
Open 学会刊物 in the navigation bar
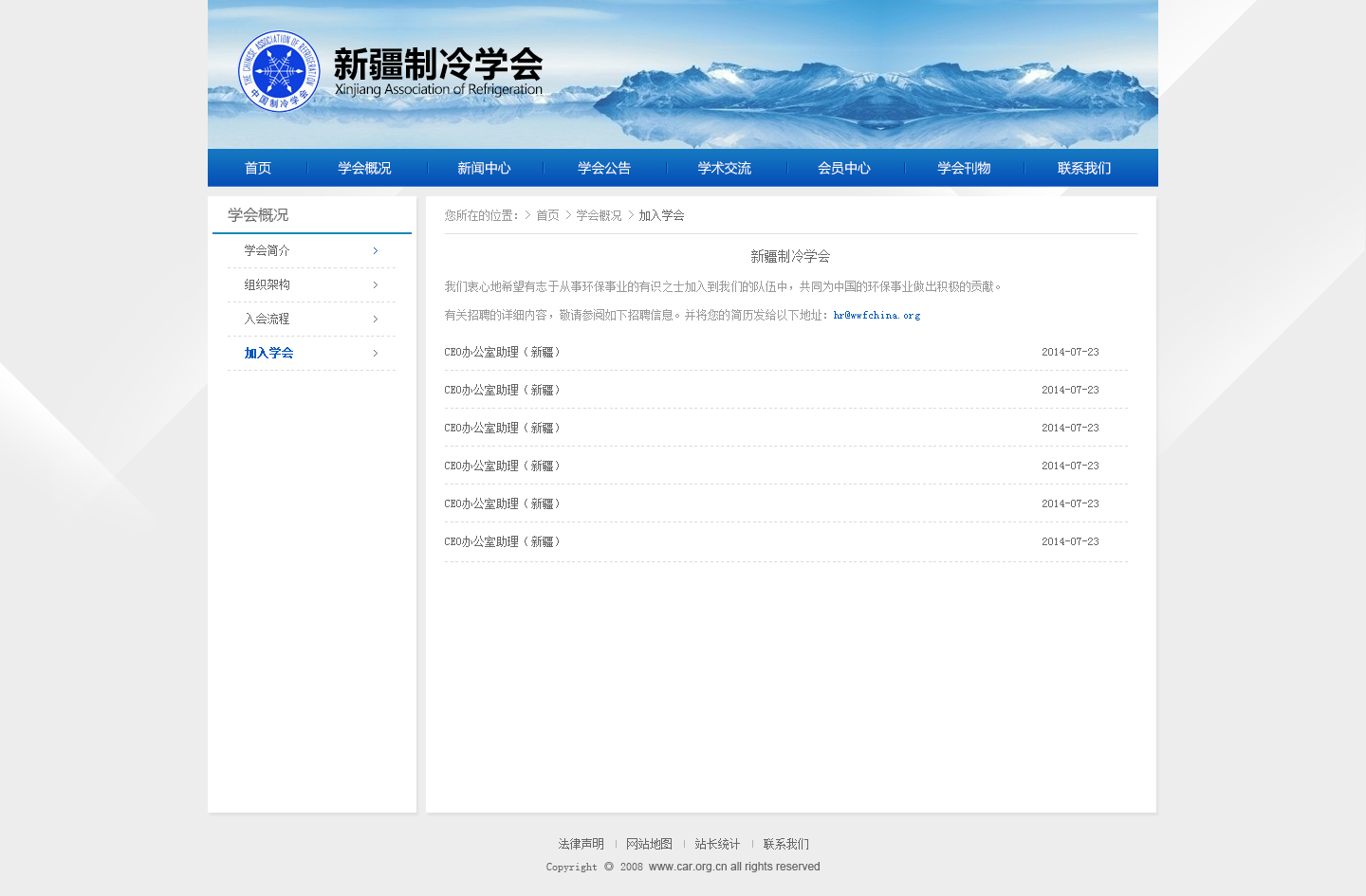[964, 168]
